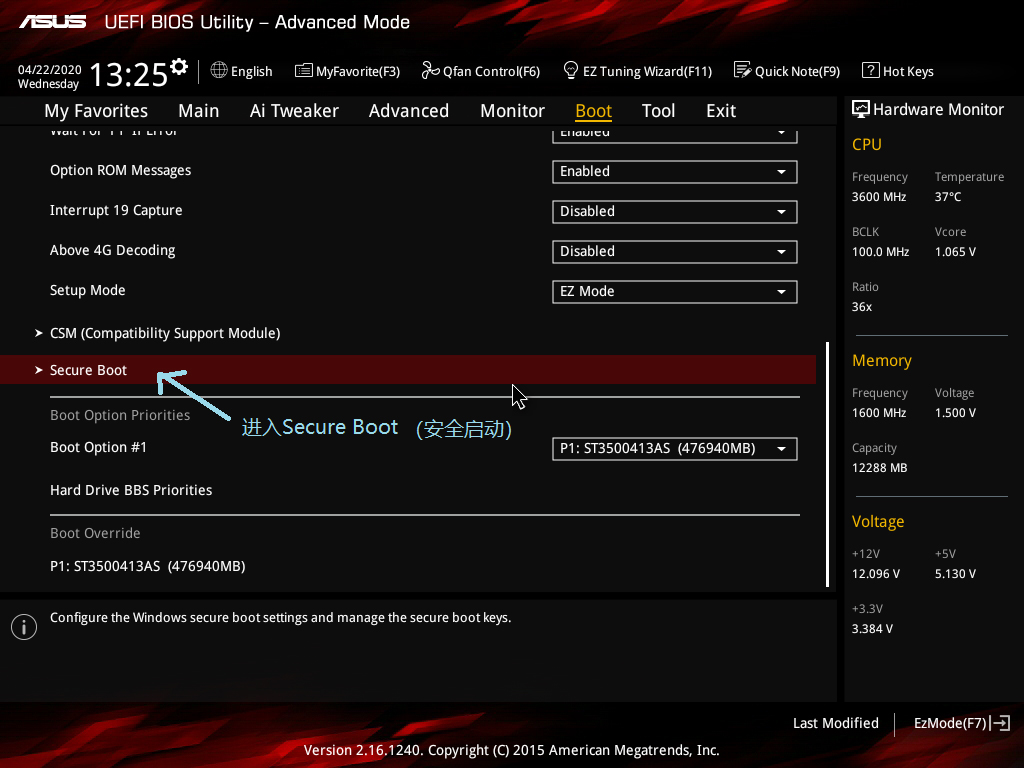This screenshot has width=1024, height=768.
Task: Click the Option ROM Messages label
Action: point(121,170)
